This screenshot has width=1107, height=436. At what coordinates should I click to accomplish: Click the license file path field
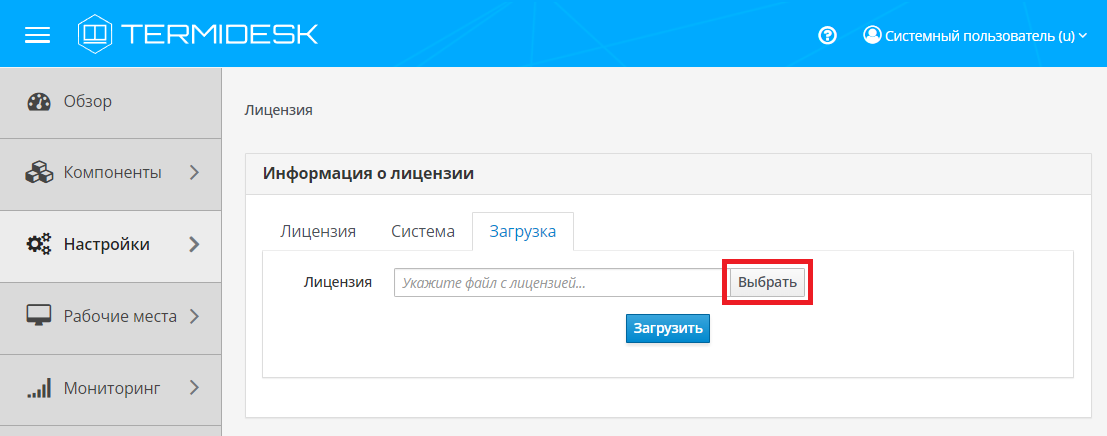558,283
